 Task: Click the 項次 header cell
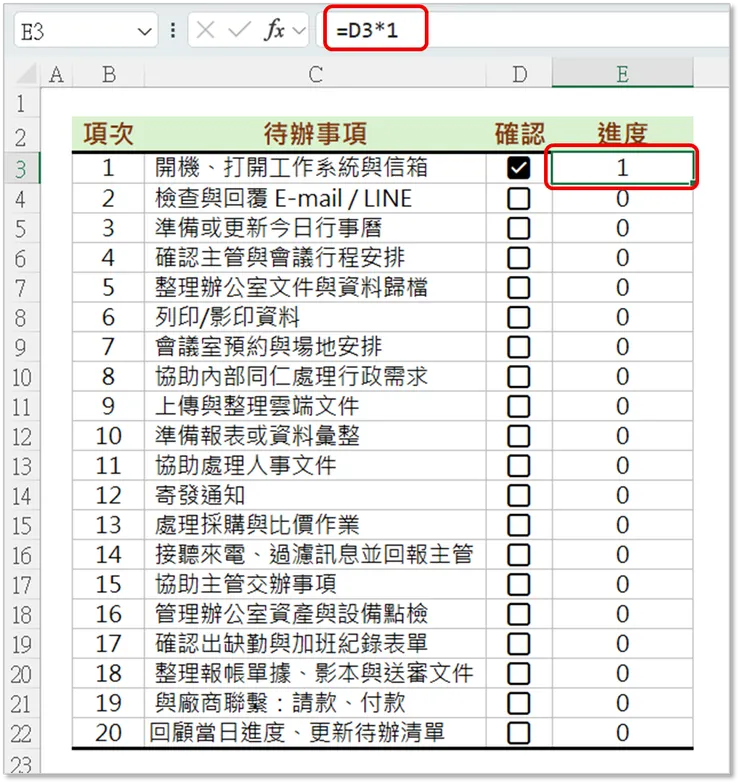(108, 134)
